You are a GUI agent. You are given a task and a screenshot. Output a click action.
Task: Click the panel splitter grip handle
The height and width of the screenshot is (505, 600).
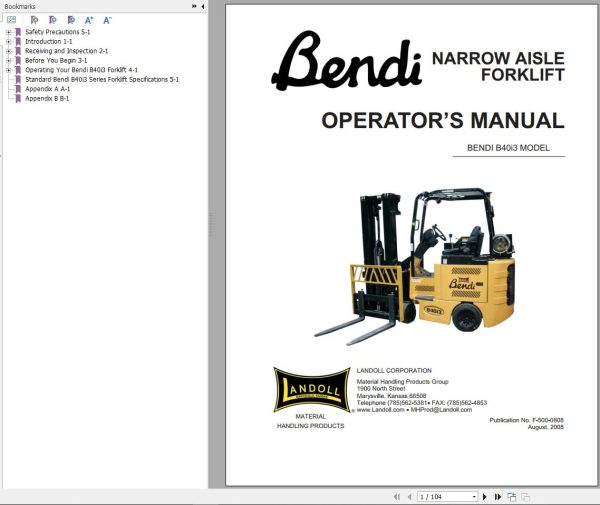pyautogui.click(x=210, y=225)
